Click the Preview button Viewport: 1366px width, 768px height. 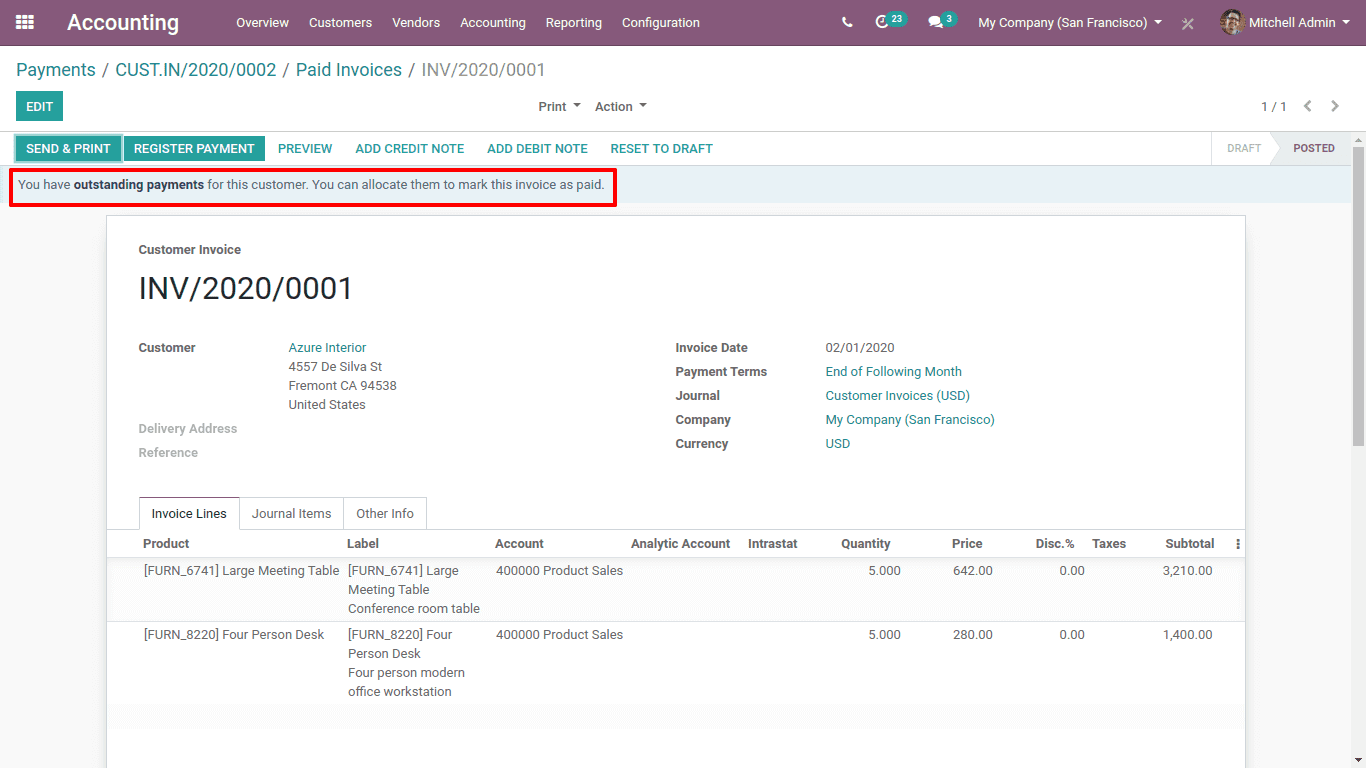click(305, 149)
